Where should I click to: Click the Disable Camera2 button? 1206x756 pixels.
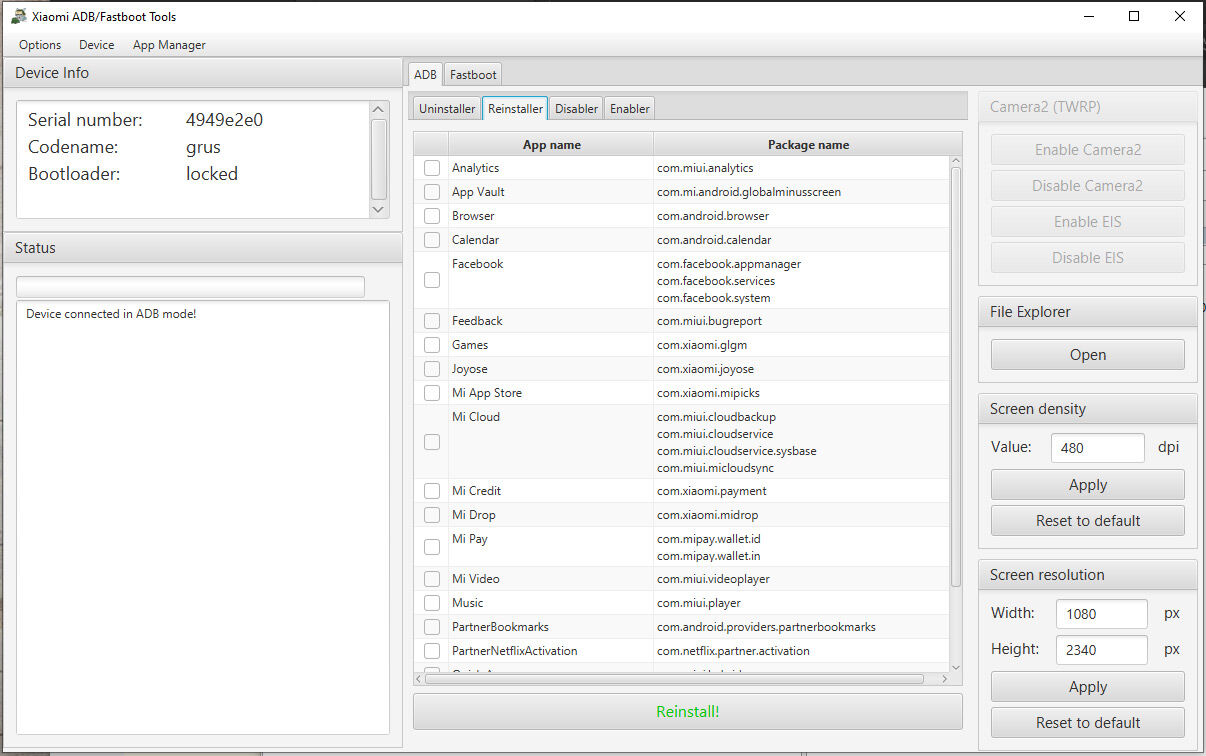[1088, 186]
